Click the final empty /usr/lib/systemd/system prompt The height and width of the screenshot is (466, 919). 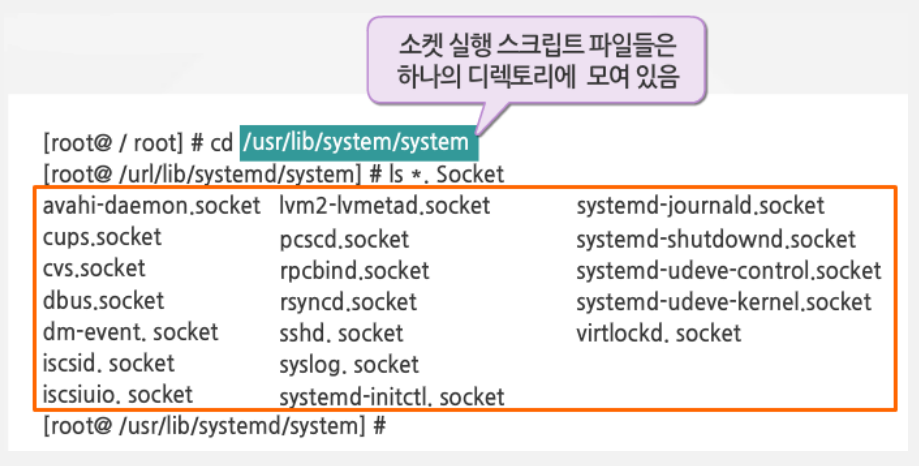point(215,426)
